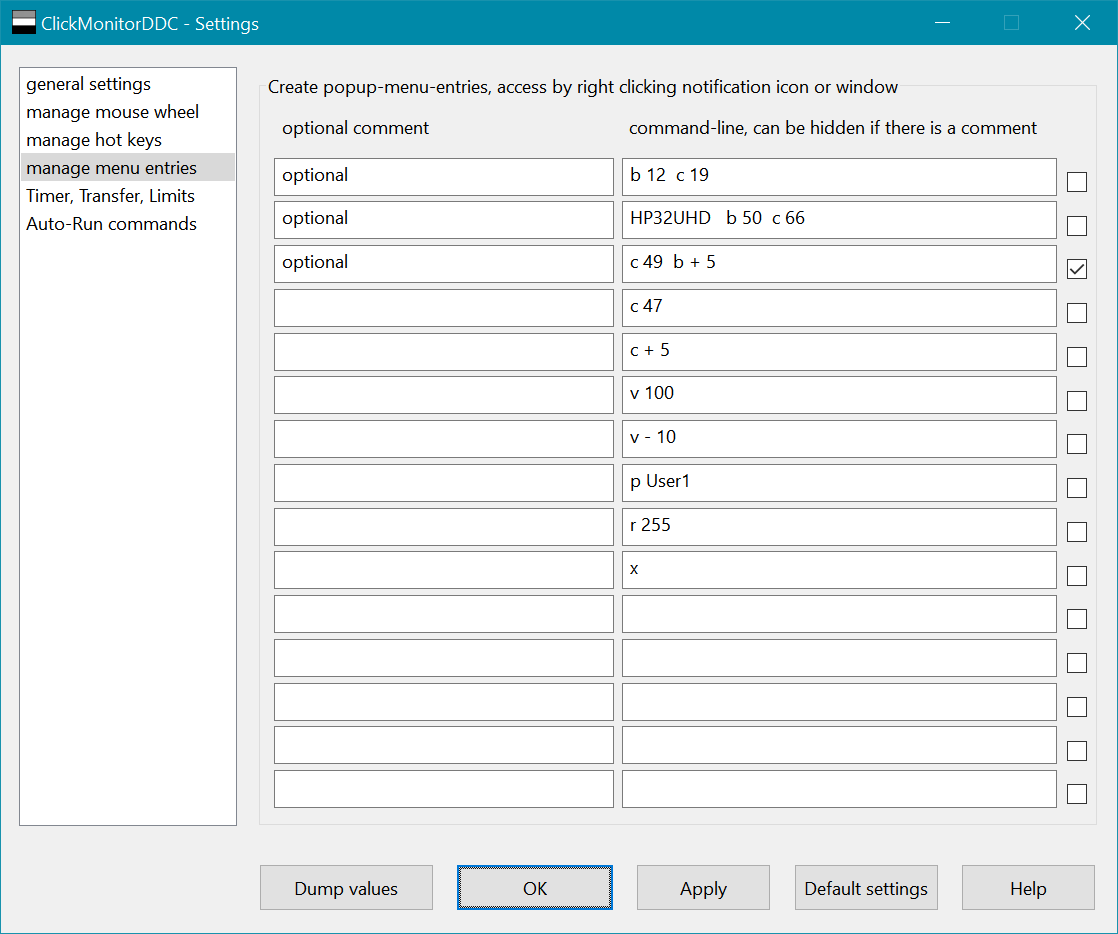1118x934 pixels.
Task: Click comment field beside 'b 12 c 19'
Action: coord(443,177)
